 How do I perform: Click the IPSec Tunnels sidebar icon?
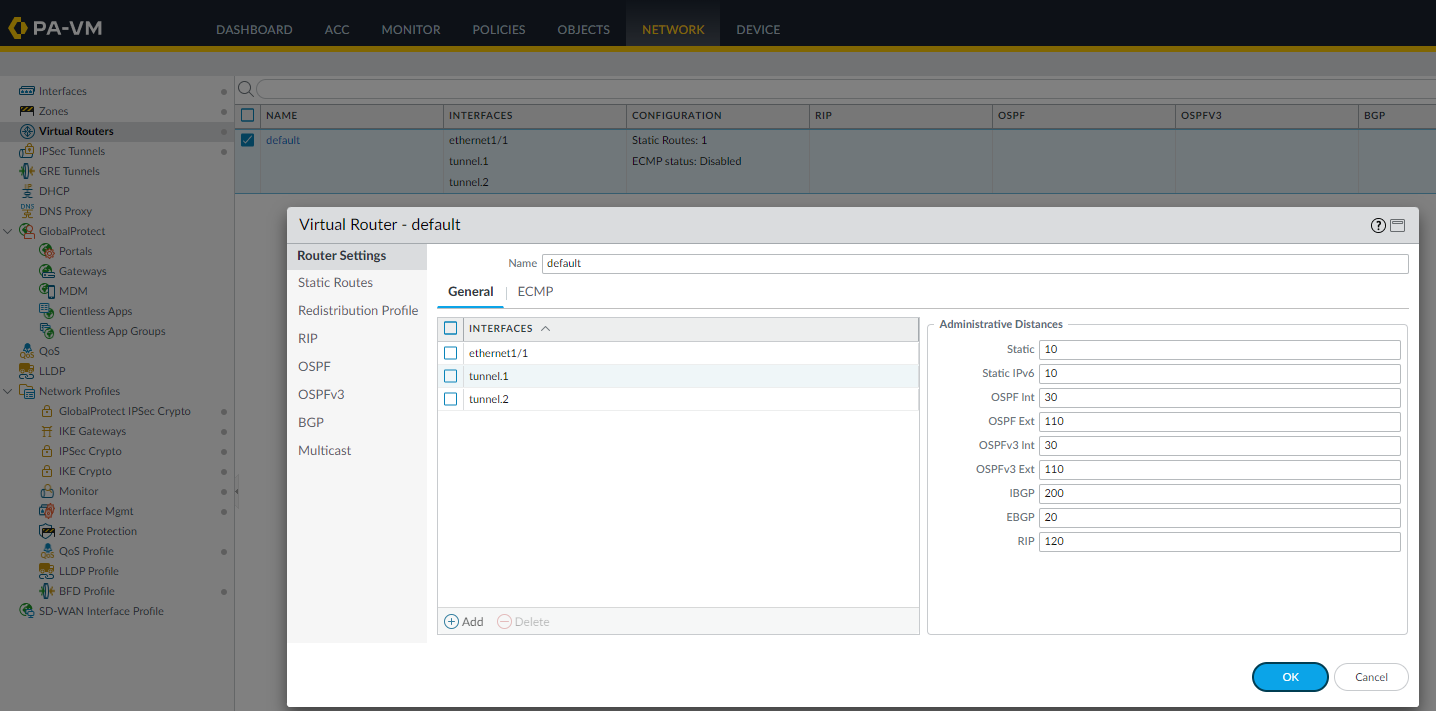click(x=27, y=151)
